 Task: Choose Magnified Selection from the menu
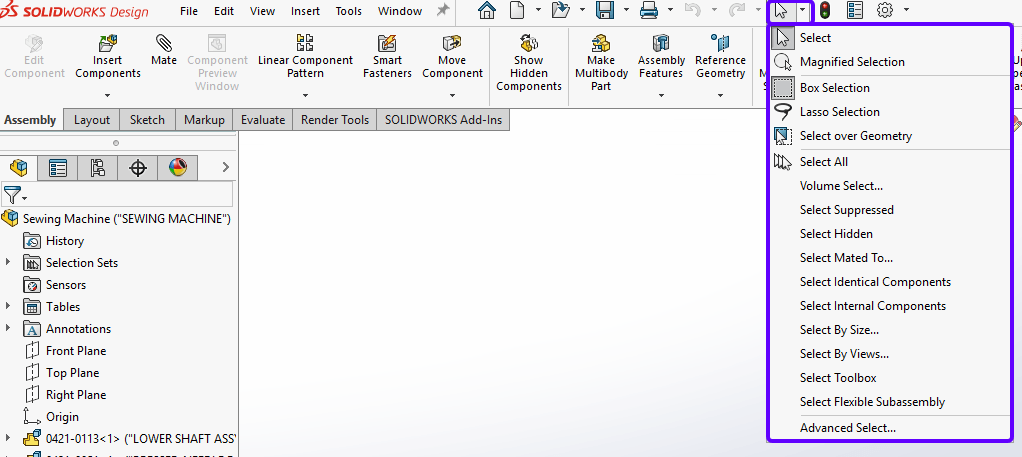click(x=890, y=62)
